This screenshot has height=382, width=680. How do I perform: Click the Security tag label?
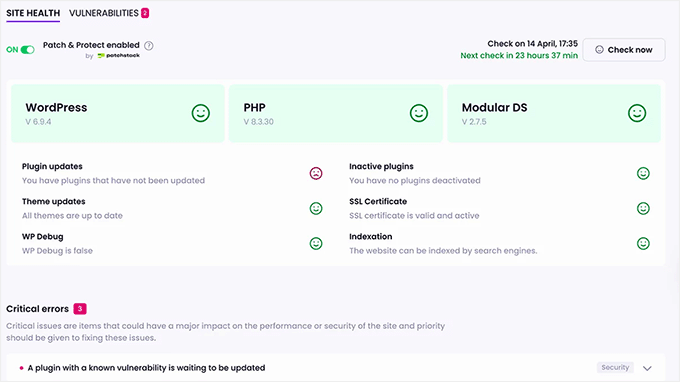coord(615,368)
